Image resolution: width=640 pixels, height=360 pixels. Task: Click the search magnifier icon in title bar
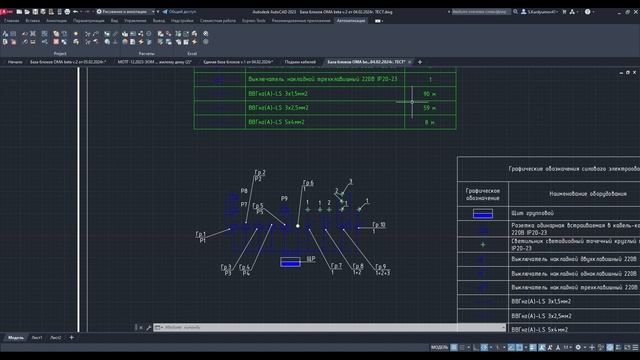[515, 12]
